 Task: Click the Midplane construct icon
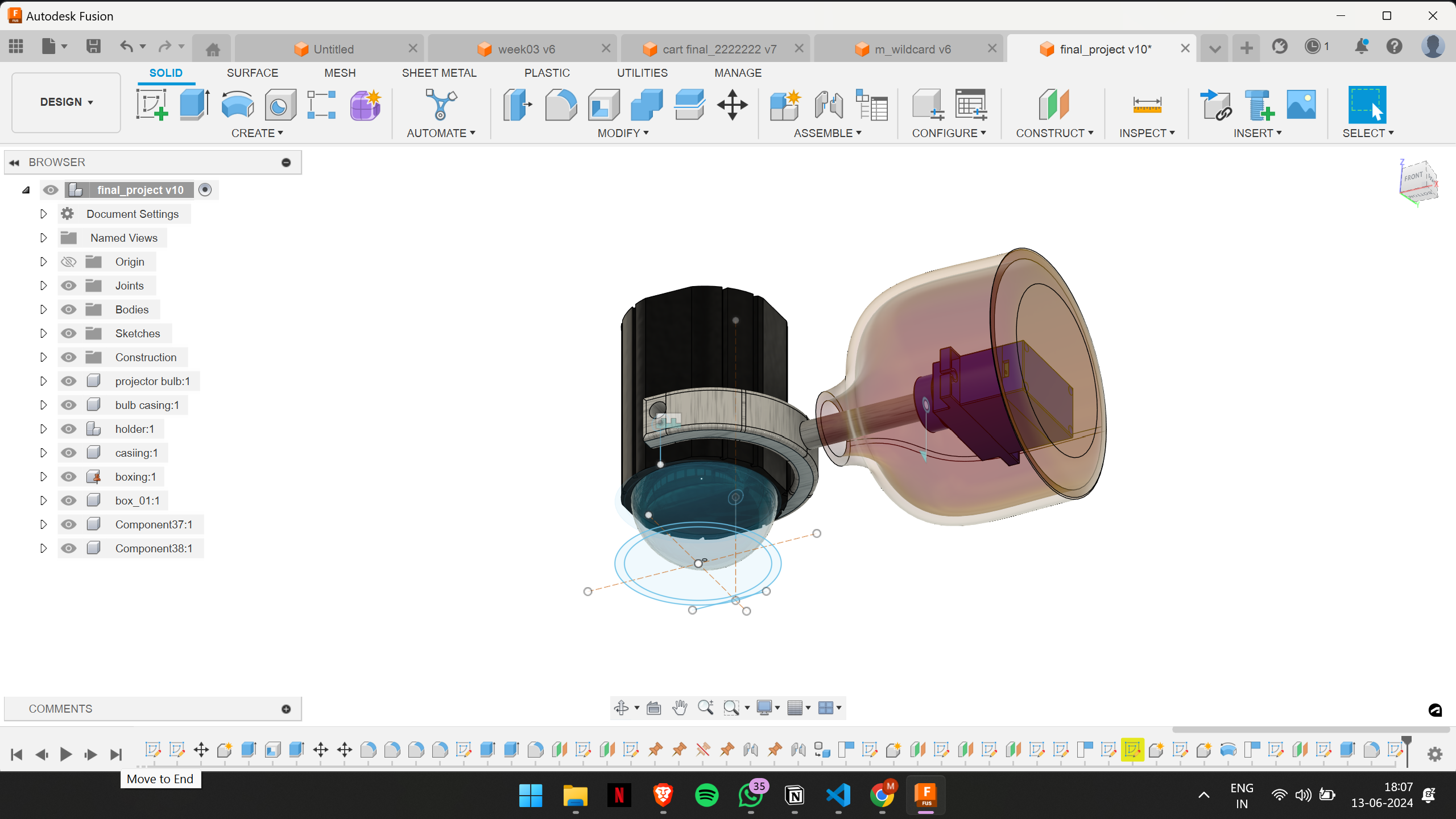point(1054,105)
